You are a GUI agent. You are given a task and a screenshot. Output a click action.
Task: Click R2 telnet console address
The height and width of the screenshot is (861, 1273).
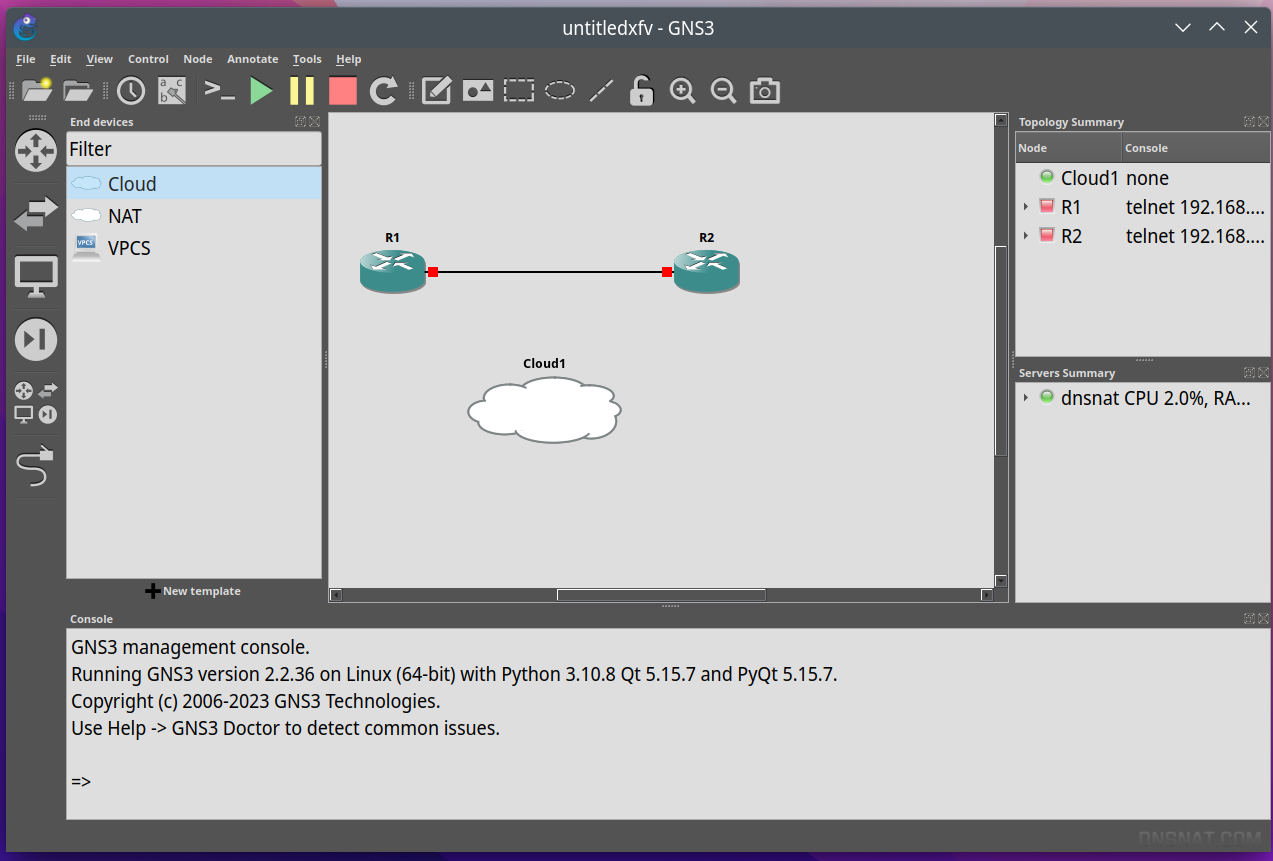click(1195, 236)
